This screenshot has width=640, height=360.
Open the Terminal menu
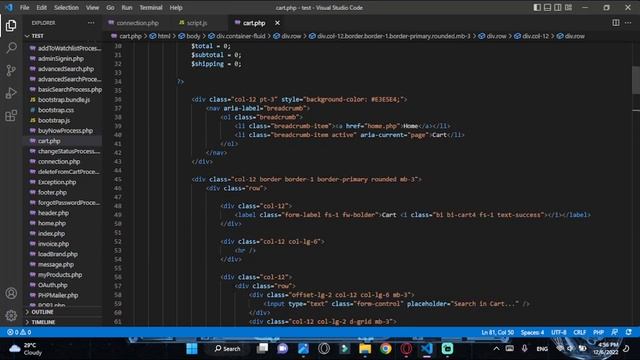click(151, 7)
